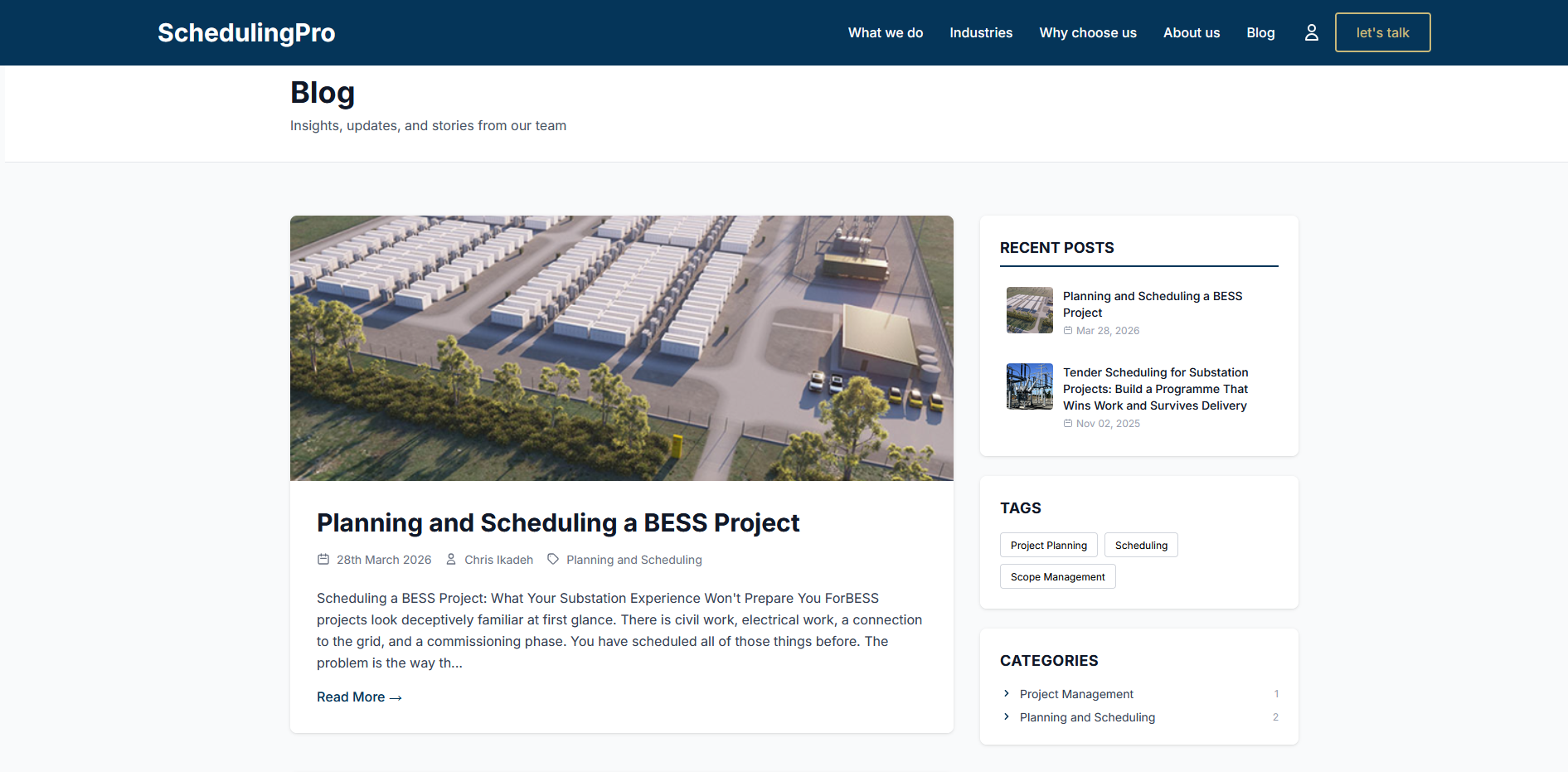This screenshot has width=1568, height=772.
Task: Expand the Planning and Scheduling category chevron
Action: point(1007,717)
